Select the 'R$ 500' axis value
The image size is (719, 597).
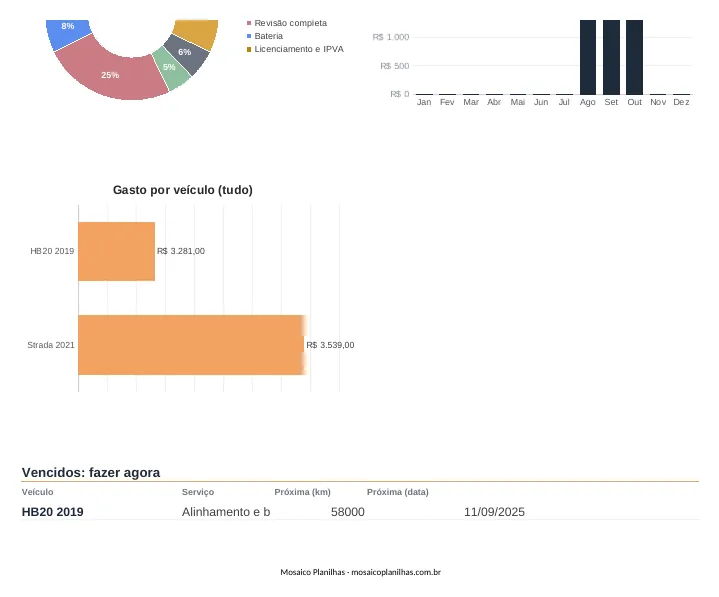coord(394,66)
